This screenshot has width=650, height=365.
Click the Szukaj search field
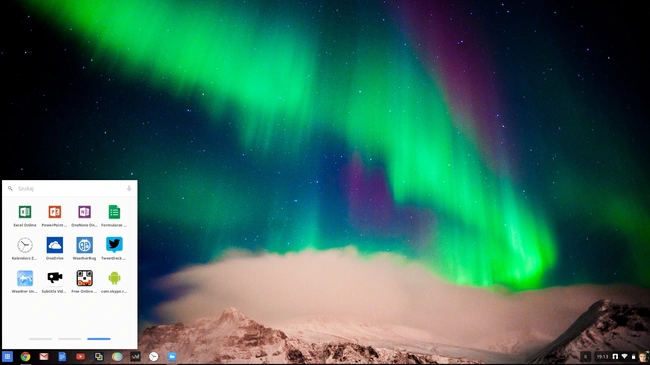coord(70,188)
